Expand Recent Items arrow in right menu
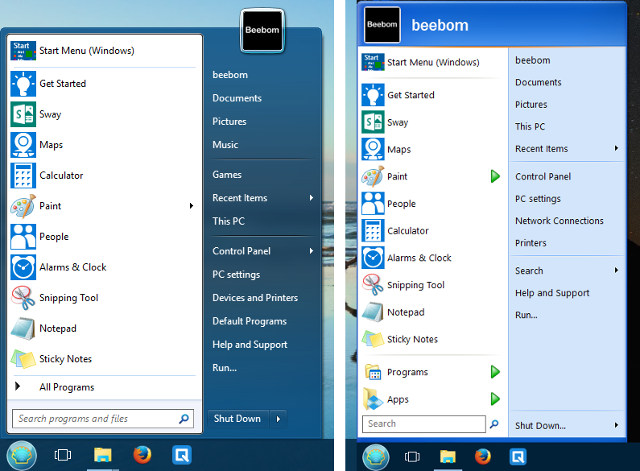Screen dimensions: 640x471 (616, 148)
